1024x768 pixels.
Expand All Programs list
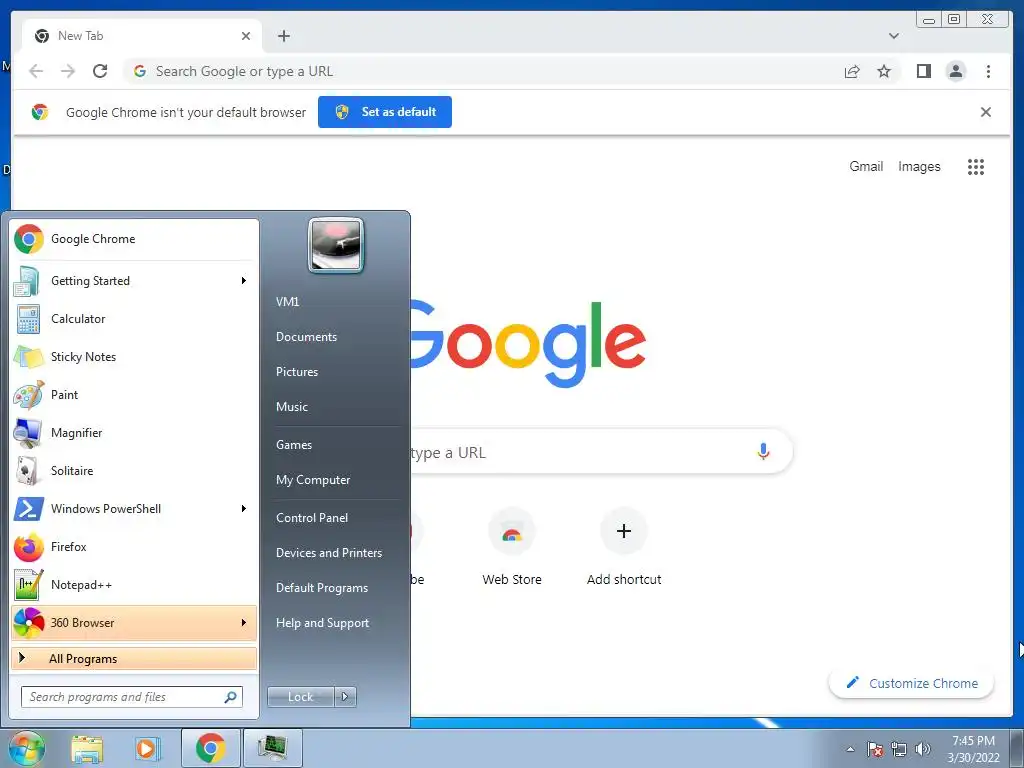click(134, 658)
